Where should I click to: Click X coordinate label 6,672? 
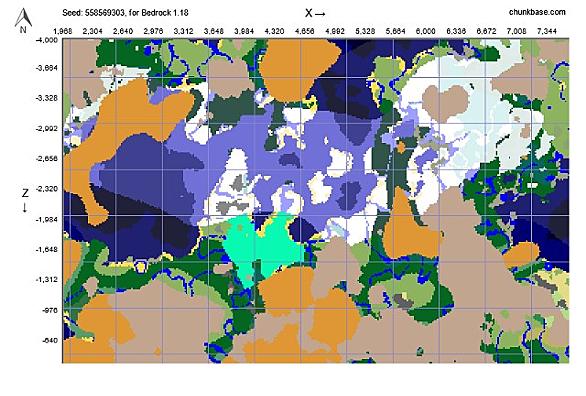[x=486, y=31]
